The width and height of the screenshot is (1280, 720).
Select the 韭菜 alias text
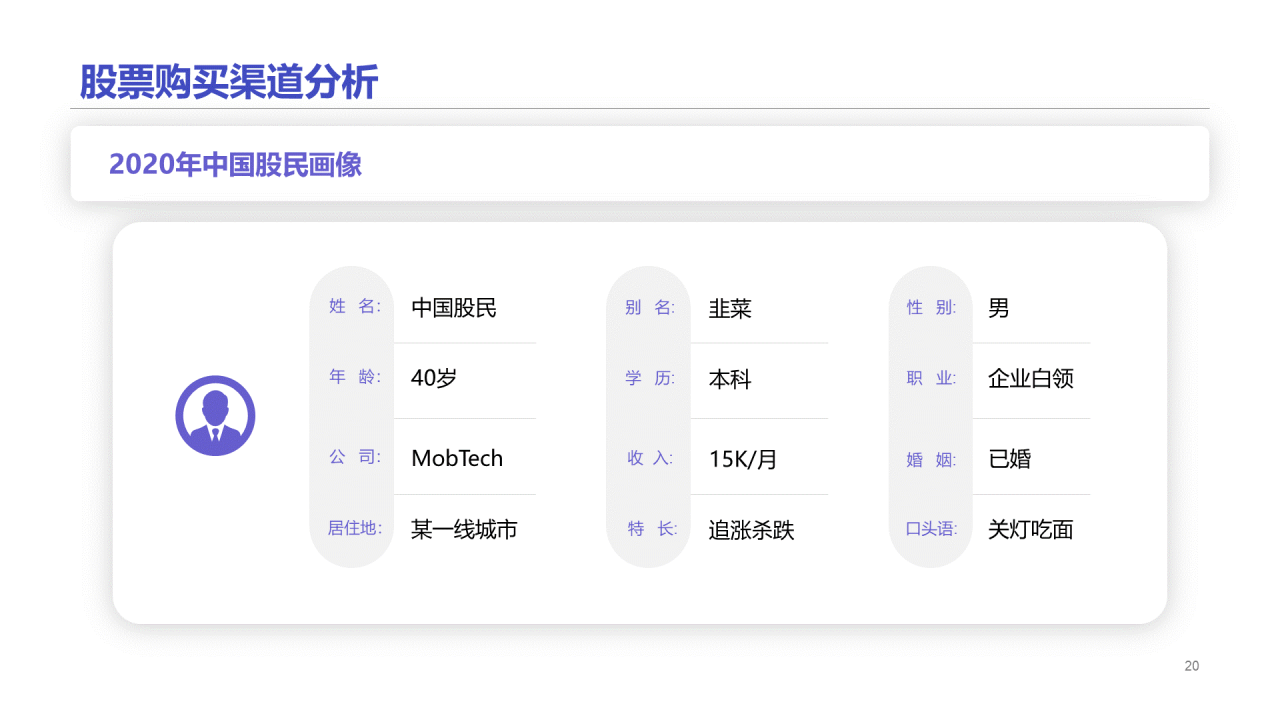(730, 309)
